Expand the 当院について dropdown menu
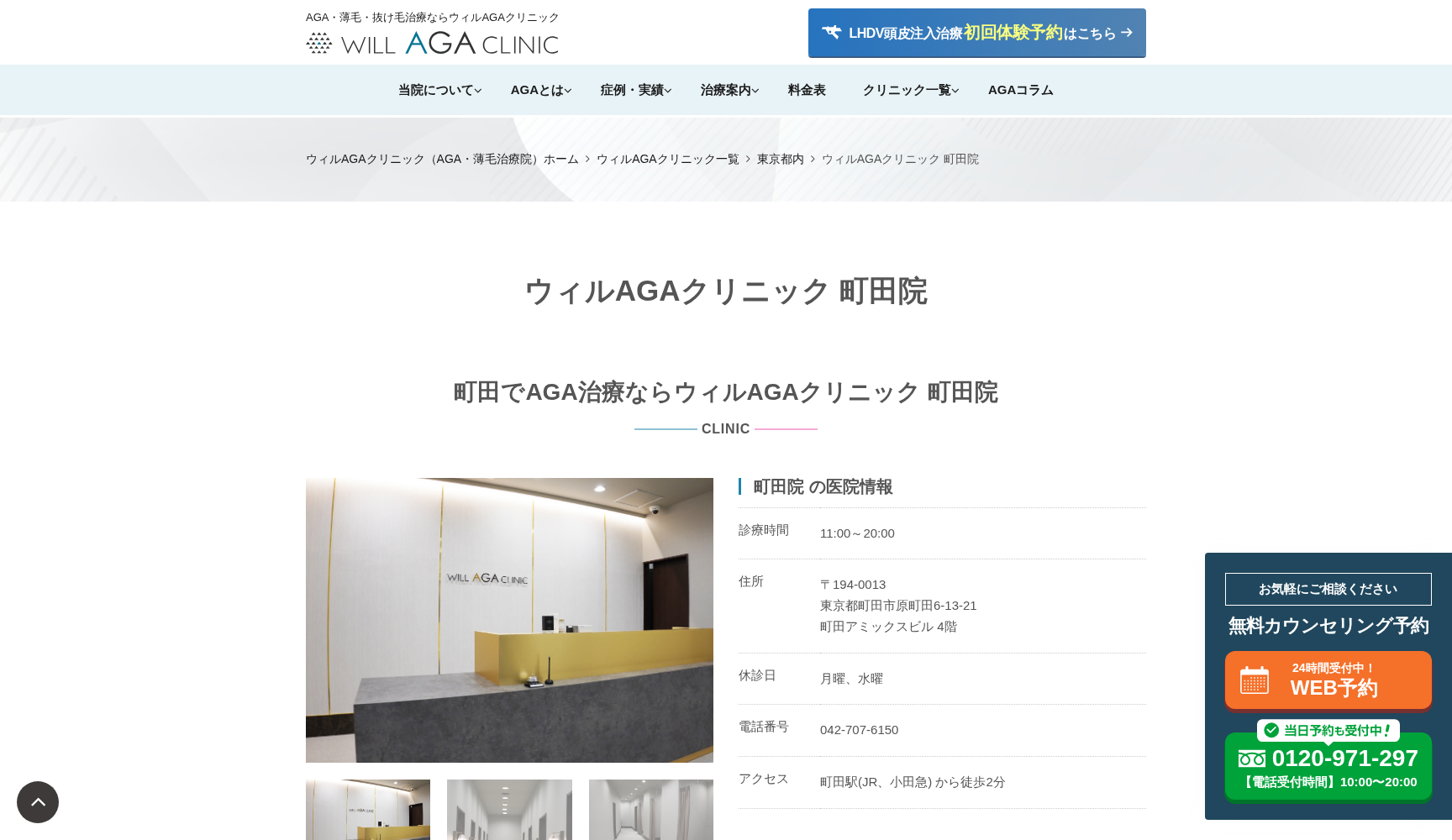The image size is (1452, 840). point(438,90)
